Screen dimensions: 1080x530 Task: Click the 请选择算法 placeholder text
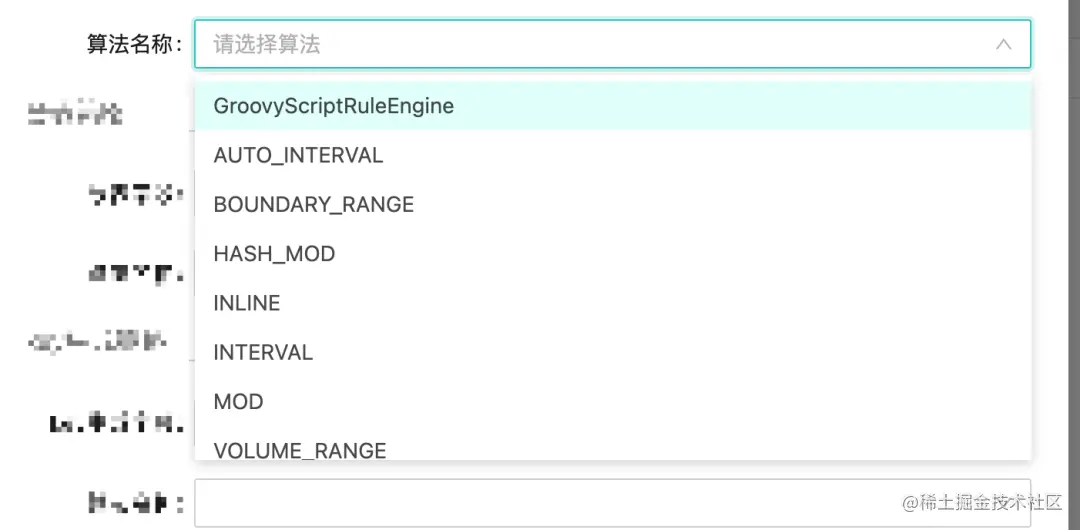[267, 45]
